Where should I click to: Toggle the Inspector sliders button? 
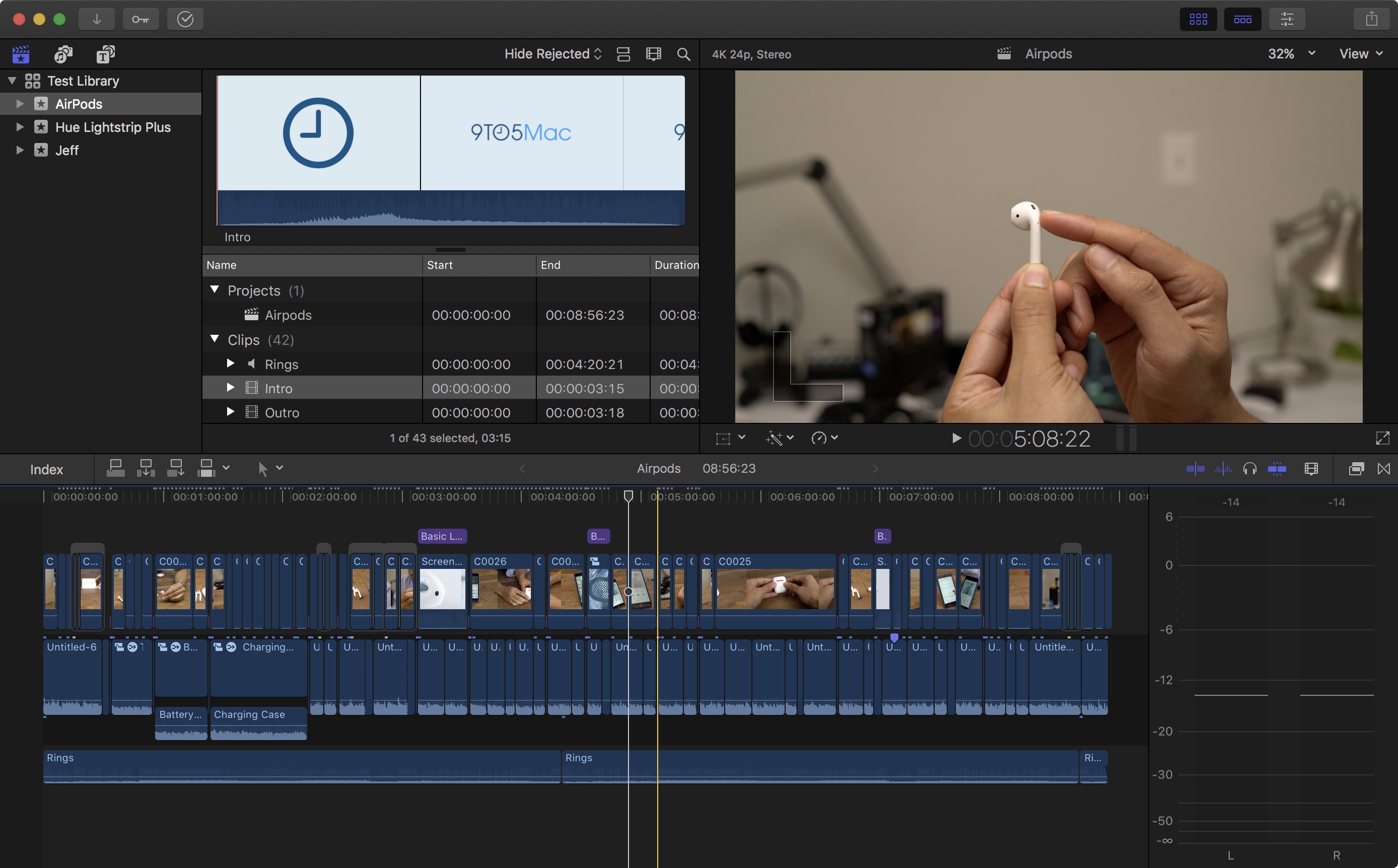point(1287,19)
